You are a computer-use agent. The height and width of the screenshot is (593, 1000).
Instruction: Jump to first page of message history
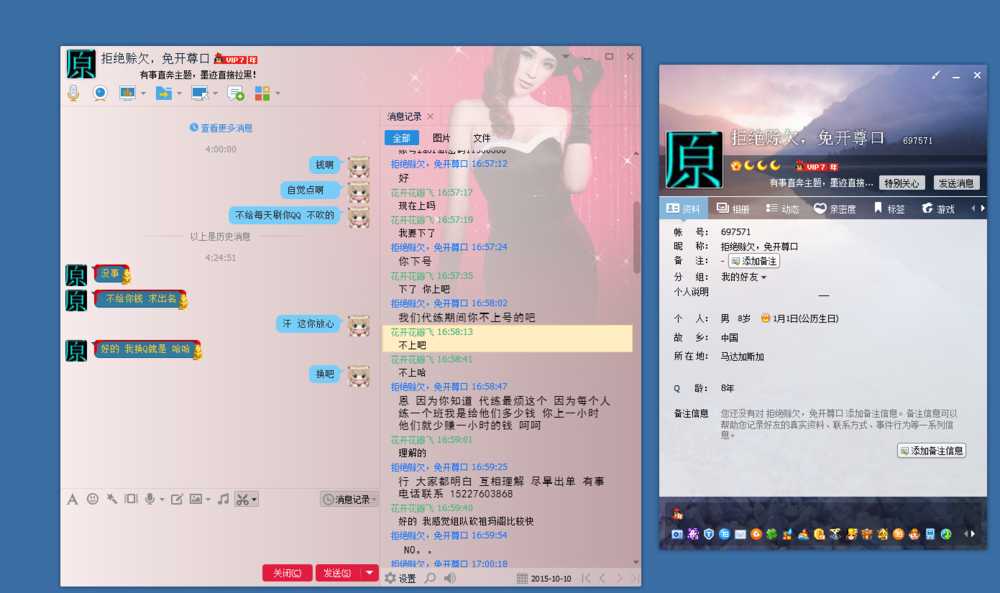point(586,578)
